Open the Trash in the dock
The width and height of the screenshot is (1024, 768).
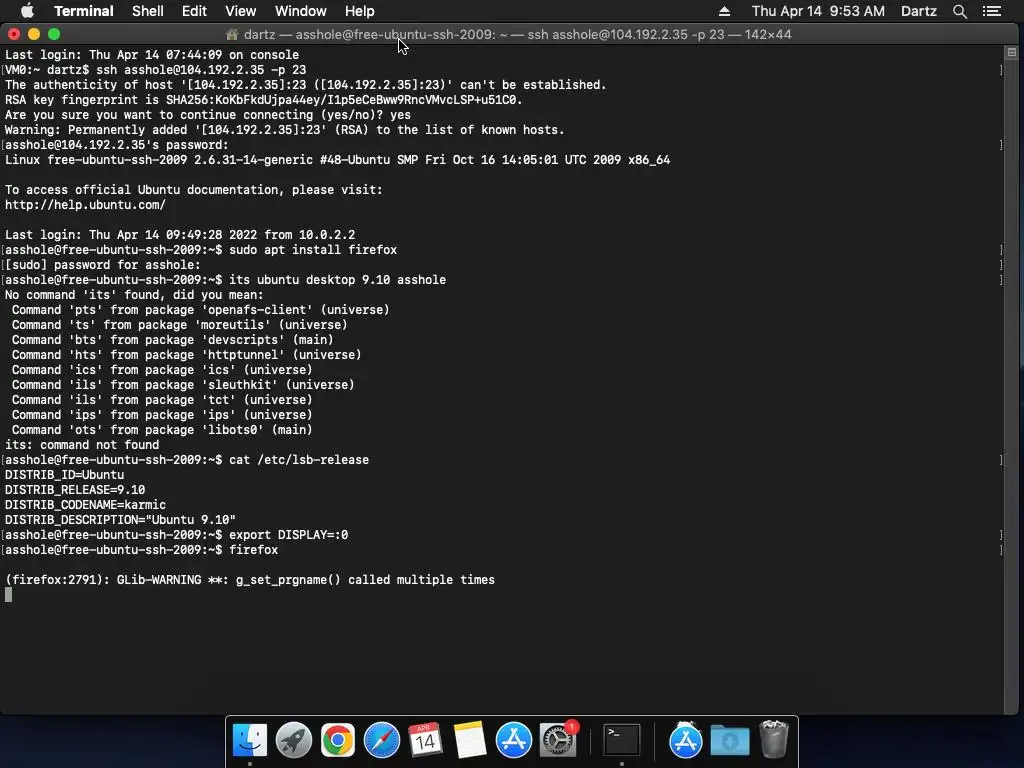[x=774, y=739]
